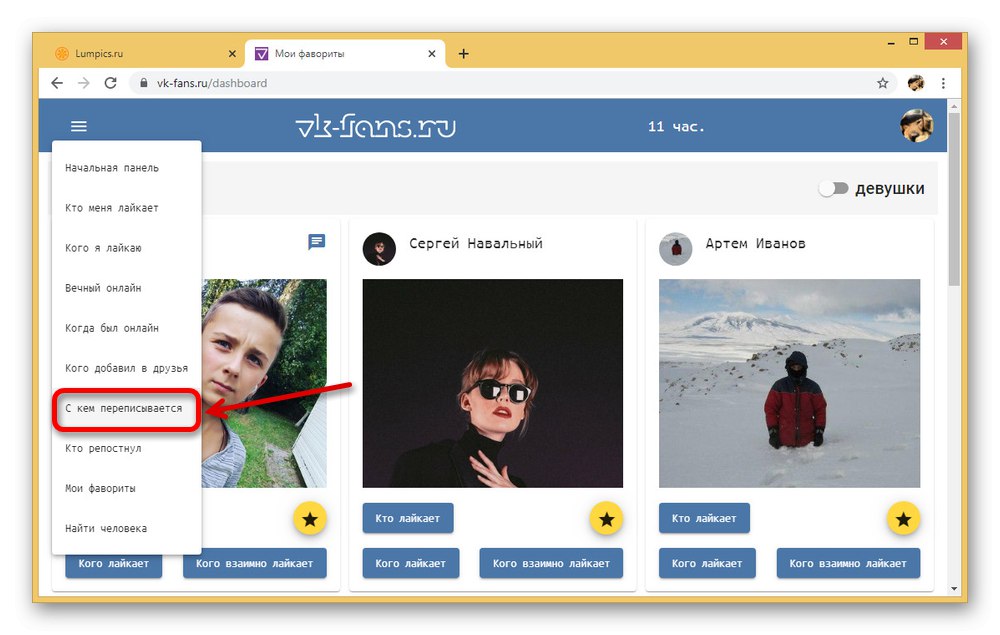Open Chrome profile avatar icon
The height and width of the screenshot is (635, 1000).
click(x=916, y=83)
